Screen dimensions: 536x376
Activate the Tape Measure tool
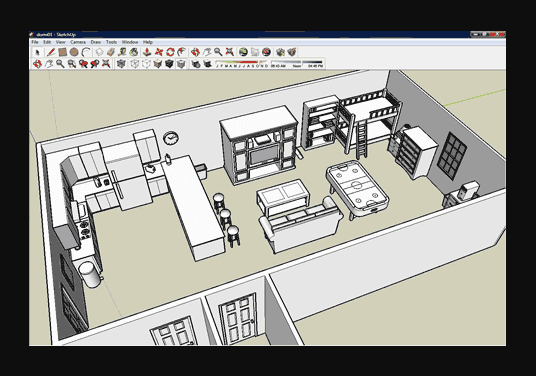(122, 52)
